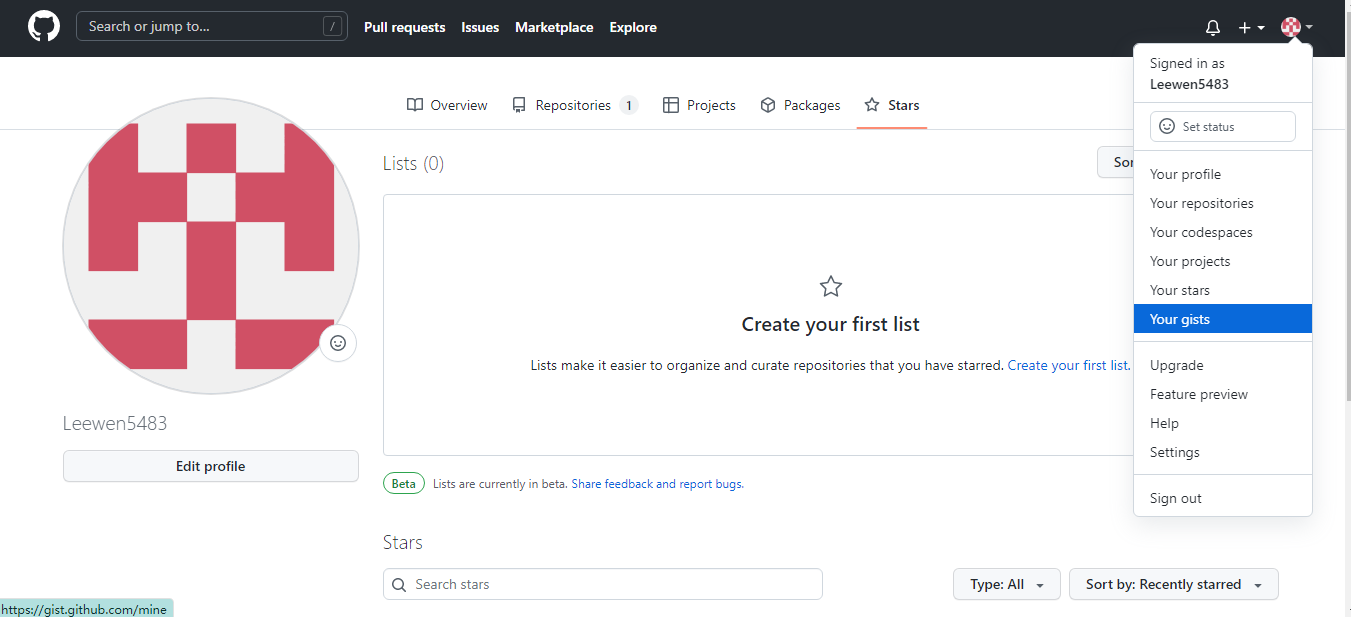Toggle the user avatar menu
The width and height of the screenshot is (1351, 617).
(1297, 28)
